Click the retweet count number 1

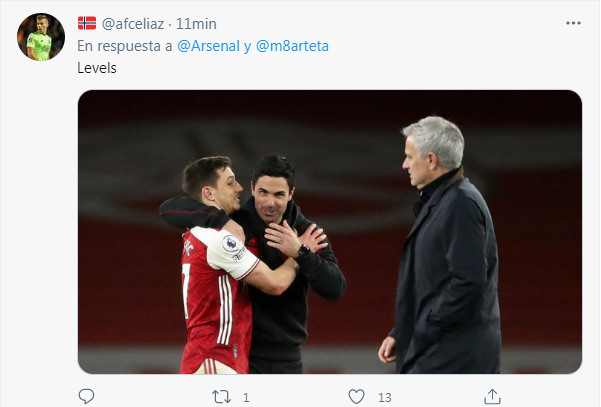[x=246, y=397]
